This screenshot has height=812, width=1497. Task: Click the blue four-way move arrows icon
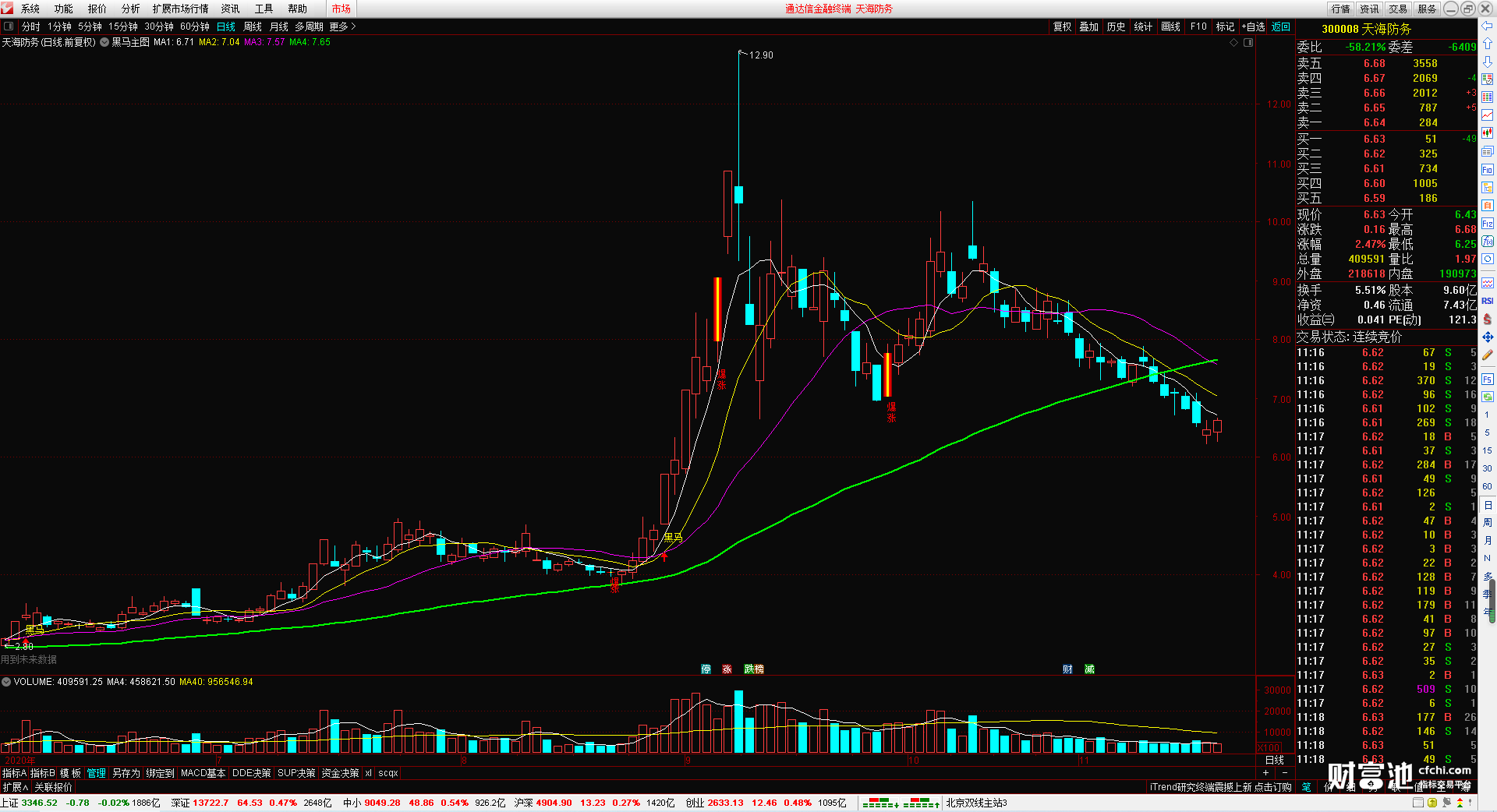coord(1487,337)
